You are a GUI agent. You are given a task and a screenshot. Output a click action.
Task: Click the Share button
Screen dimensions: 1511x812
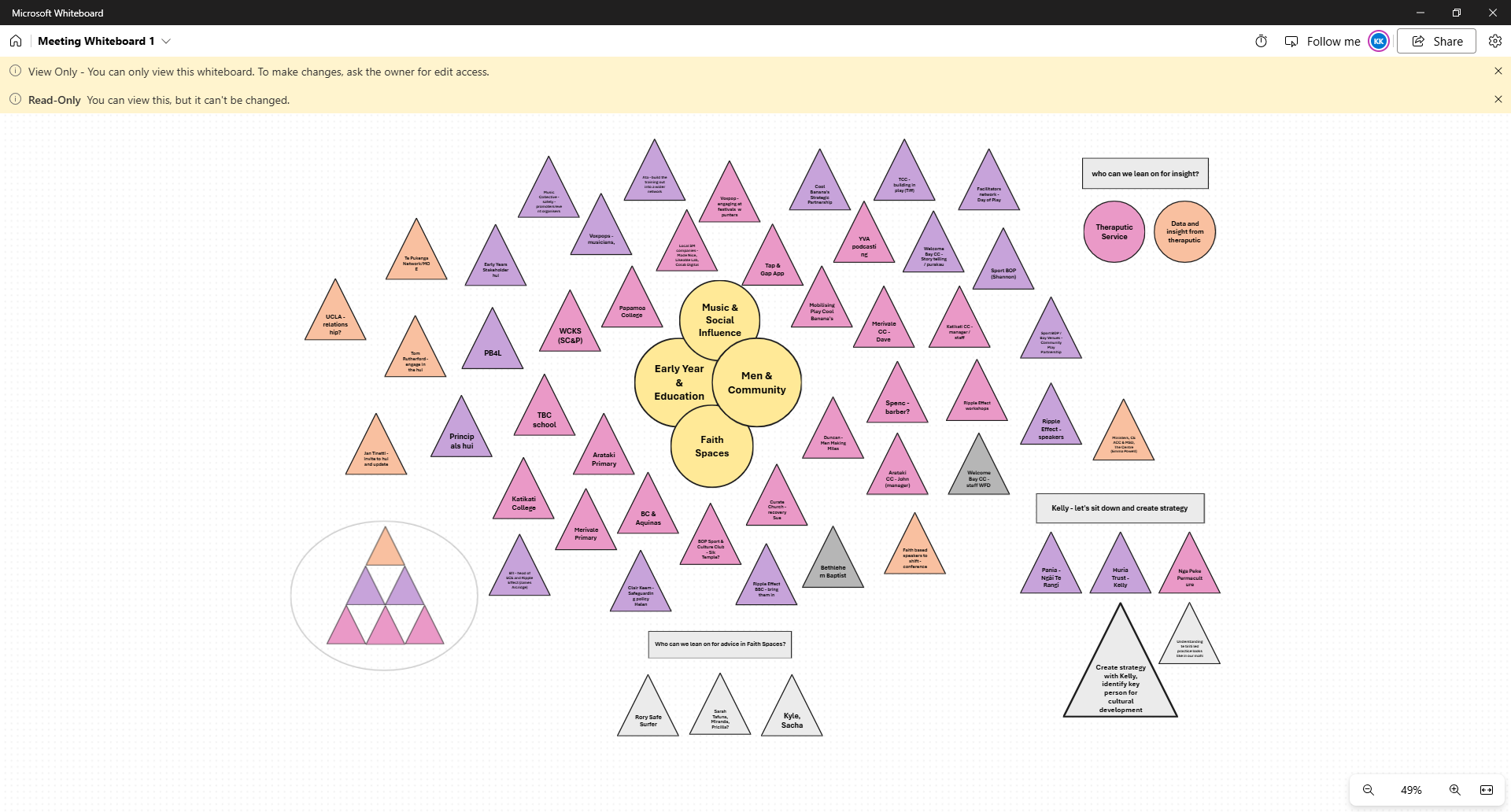[x=1437, y=41]
